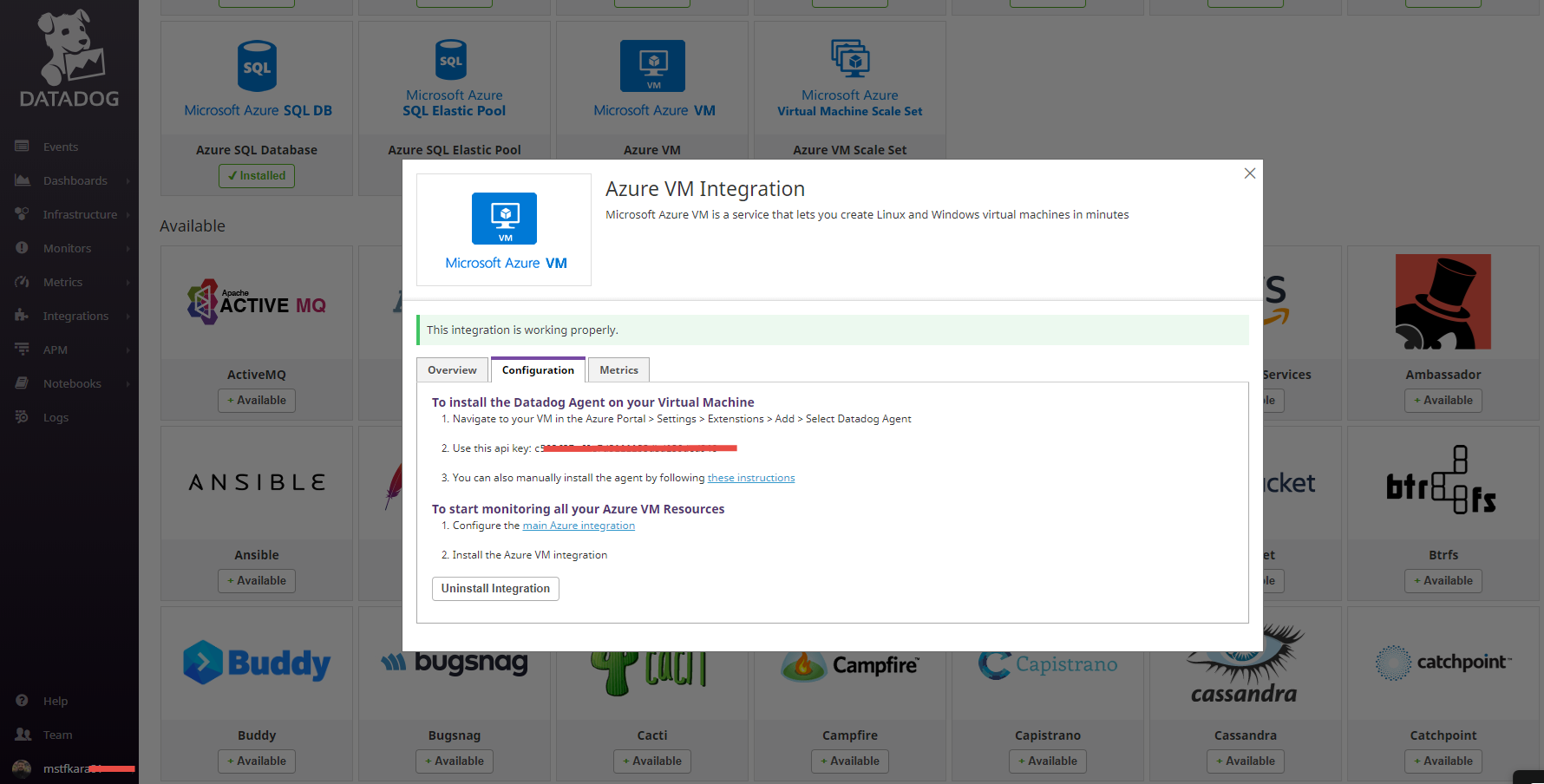Click the Integrations puzzle icon

click(23, 316)
